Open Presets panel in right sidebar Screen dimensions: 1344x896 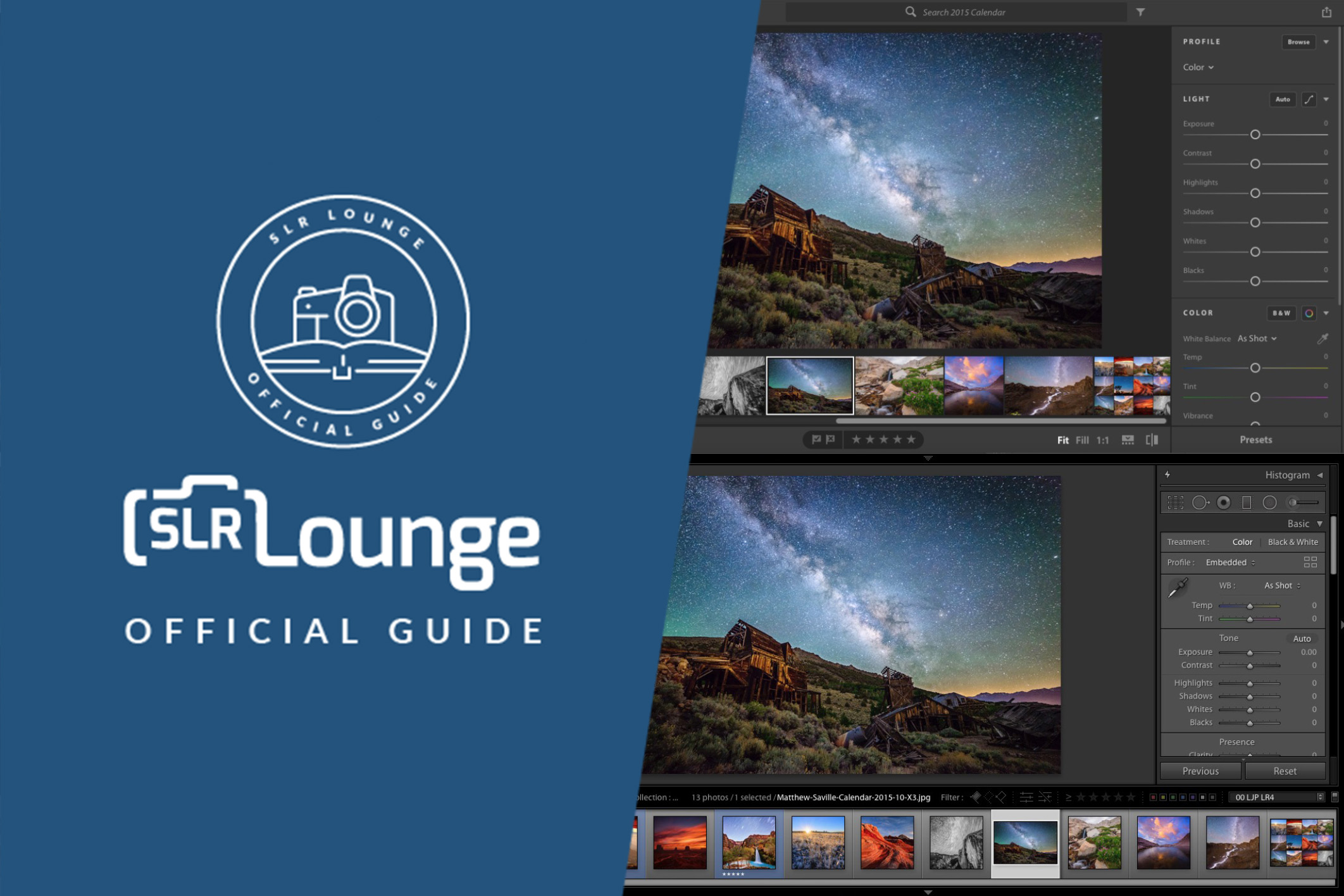tap(1253, 440)
